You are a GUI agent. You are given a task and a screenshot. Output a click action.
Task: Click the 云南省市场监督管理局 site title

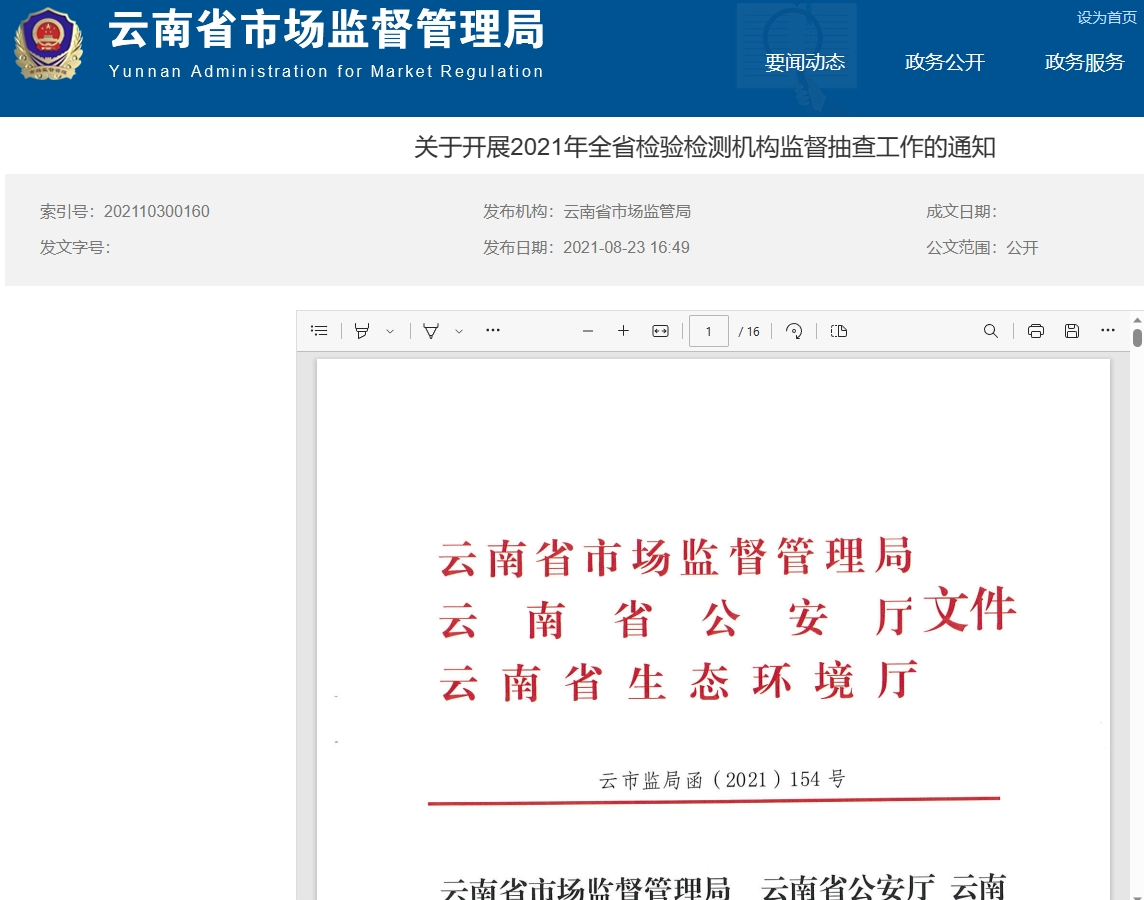click(x=327, y=30)
